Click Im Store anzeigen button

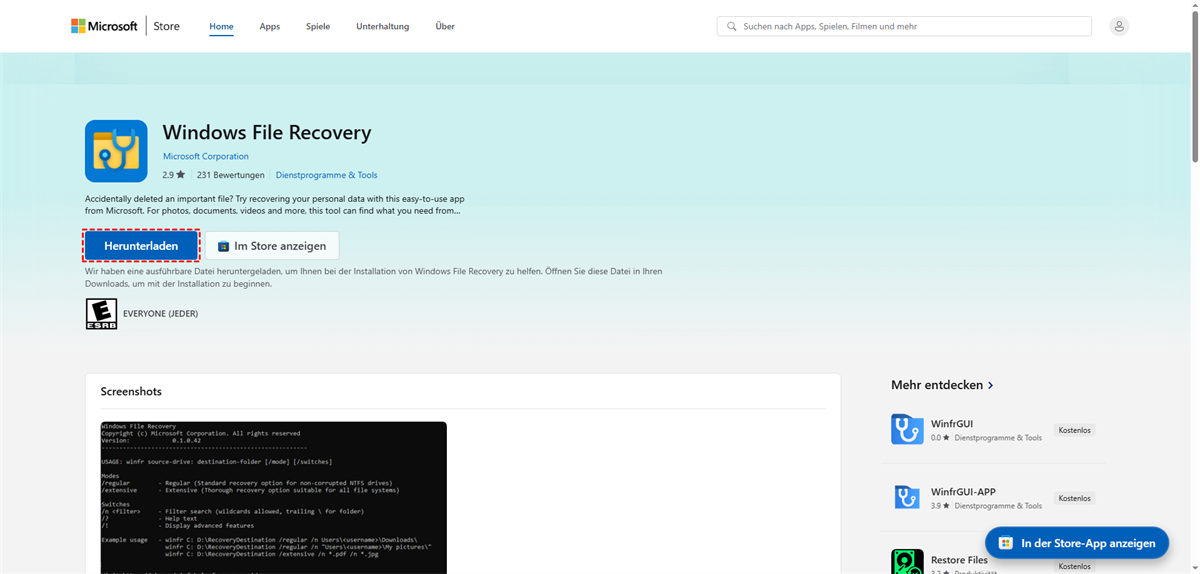coord(272,246)
